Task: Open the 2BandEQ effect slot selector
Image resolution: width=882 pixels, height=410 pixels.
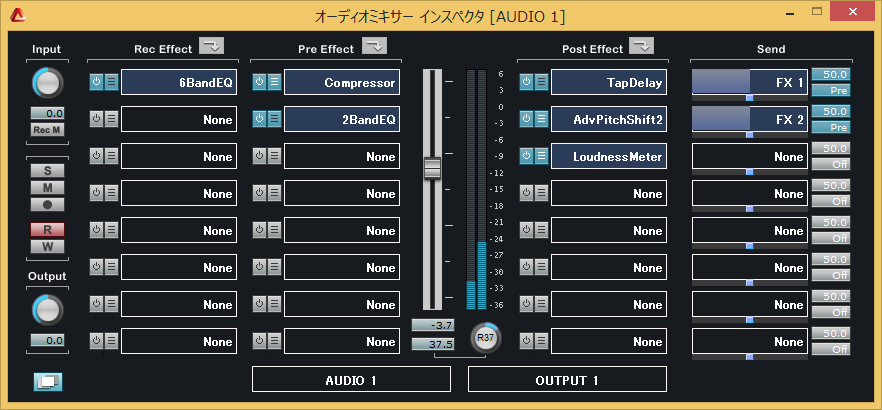Action: [342, 119]
